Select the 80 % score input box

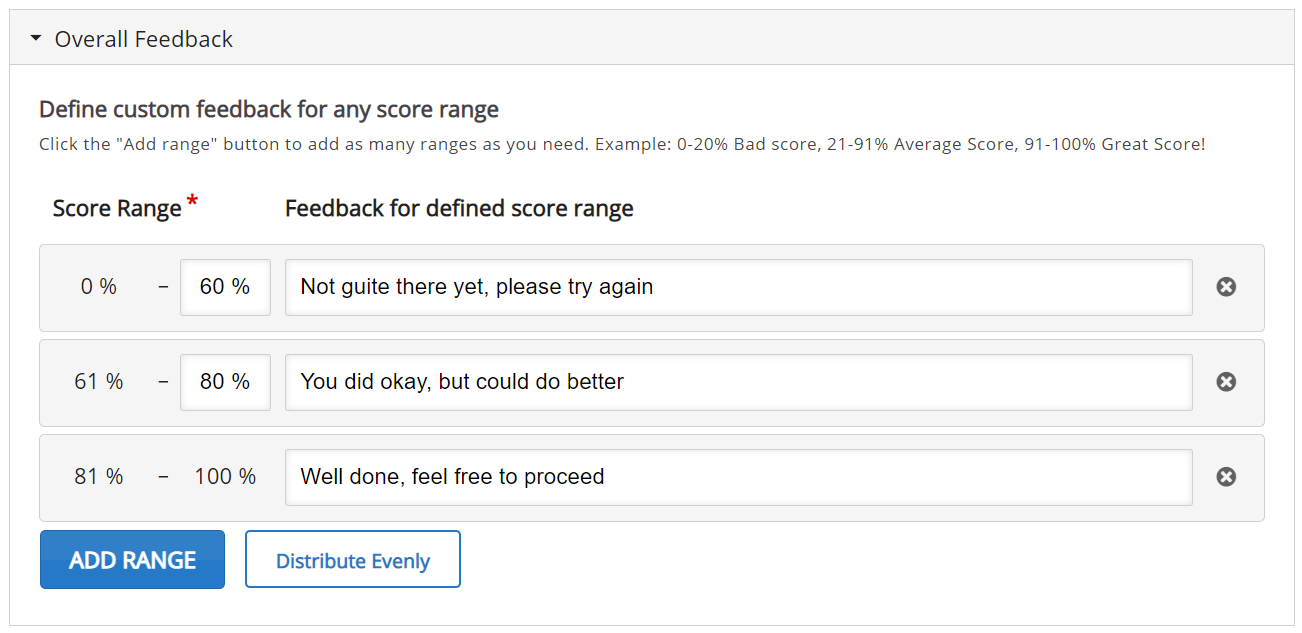pyautogui.click(x=225, y=382)
